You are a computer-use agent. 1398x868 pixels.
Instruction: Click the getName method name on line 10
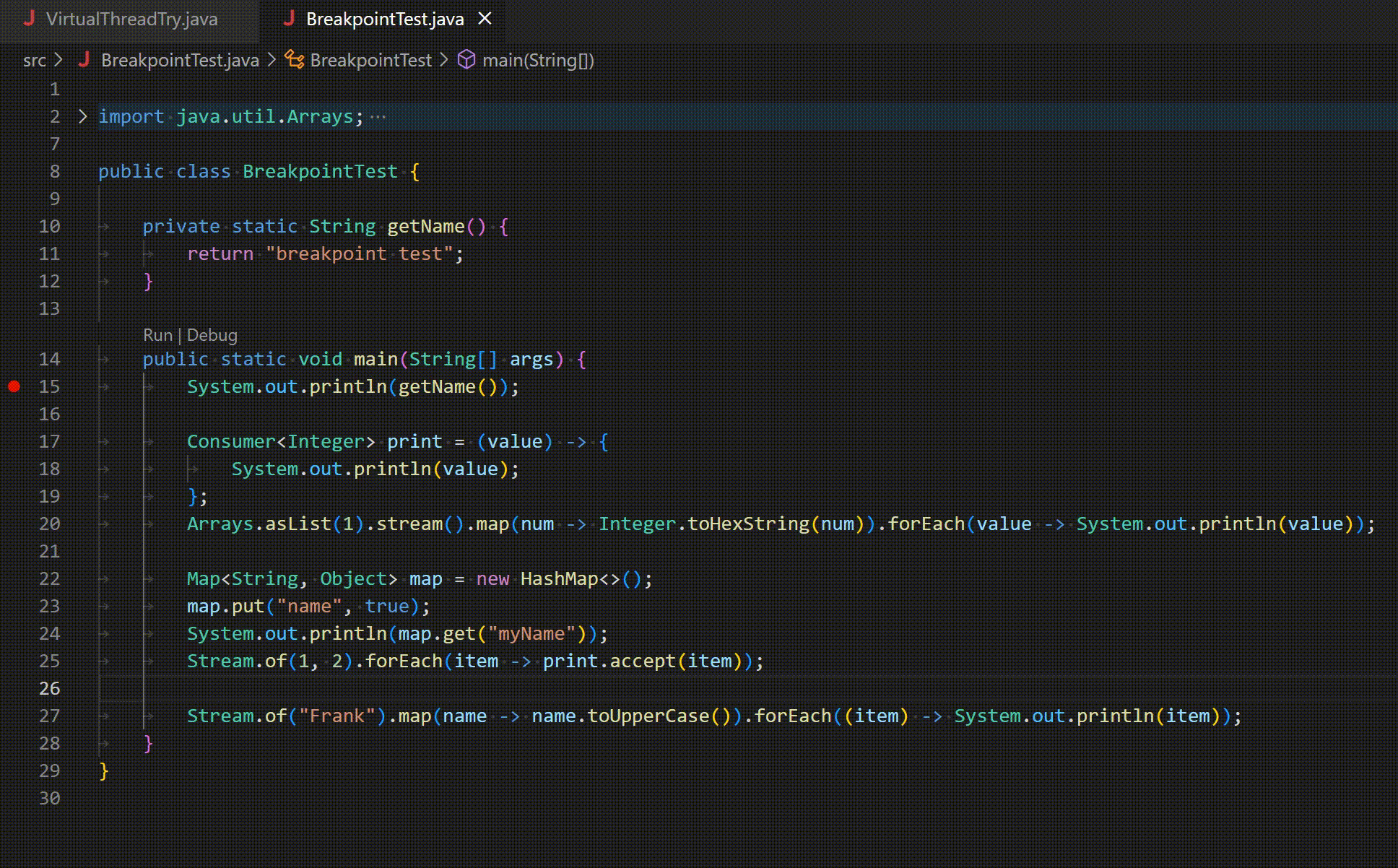(425, 226)
